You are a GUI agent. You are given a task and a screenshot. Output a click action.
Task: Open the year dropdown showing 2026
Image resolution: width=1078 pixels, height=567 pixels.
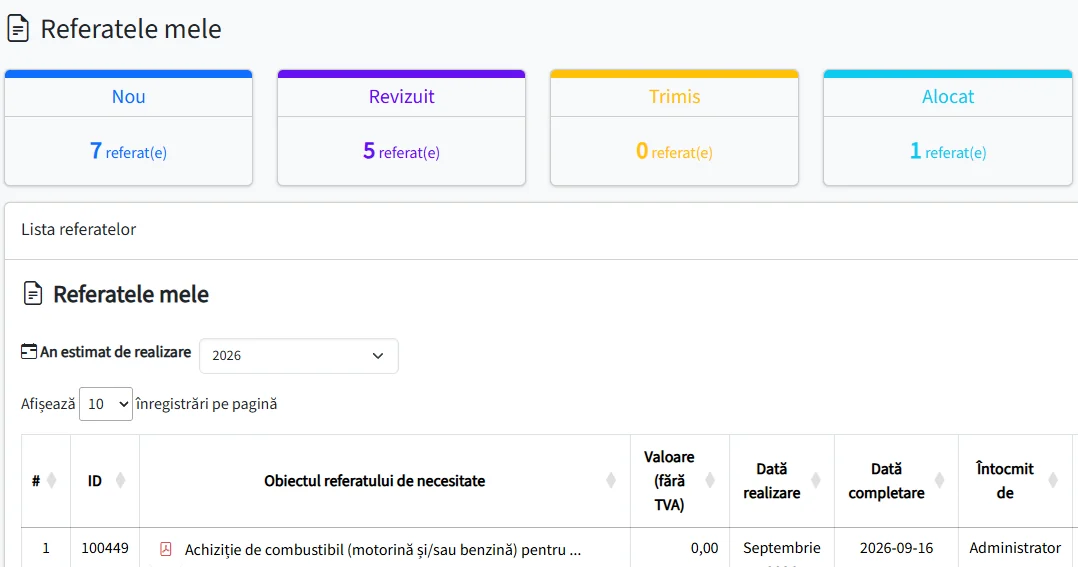click(298, 356)
